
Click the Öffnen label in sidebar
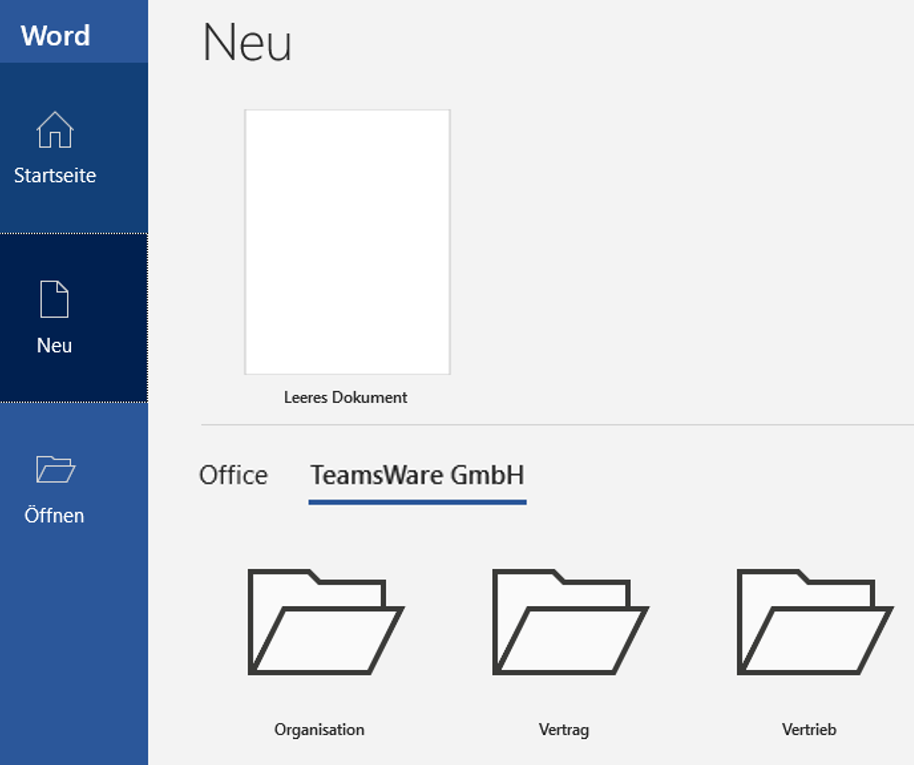pyautogui.click(x=54, y=515)
